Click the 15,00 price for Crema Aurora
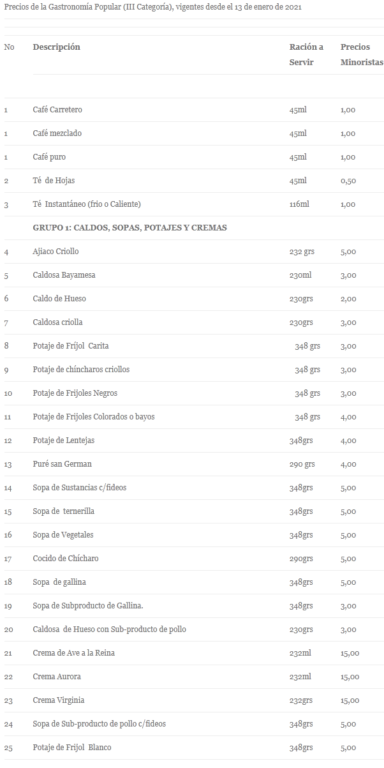 [350, 677]
